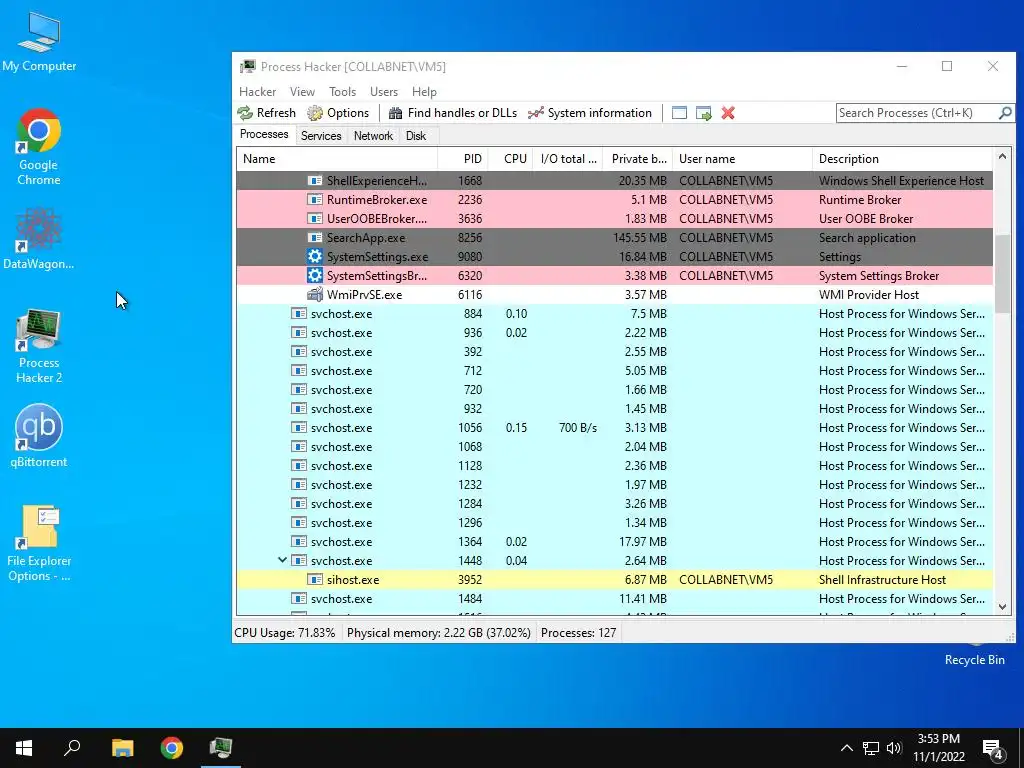Sort by User name column header
This screenshot has height=768, width=1024.
click(742, 159)
